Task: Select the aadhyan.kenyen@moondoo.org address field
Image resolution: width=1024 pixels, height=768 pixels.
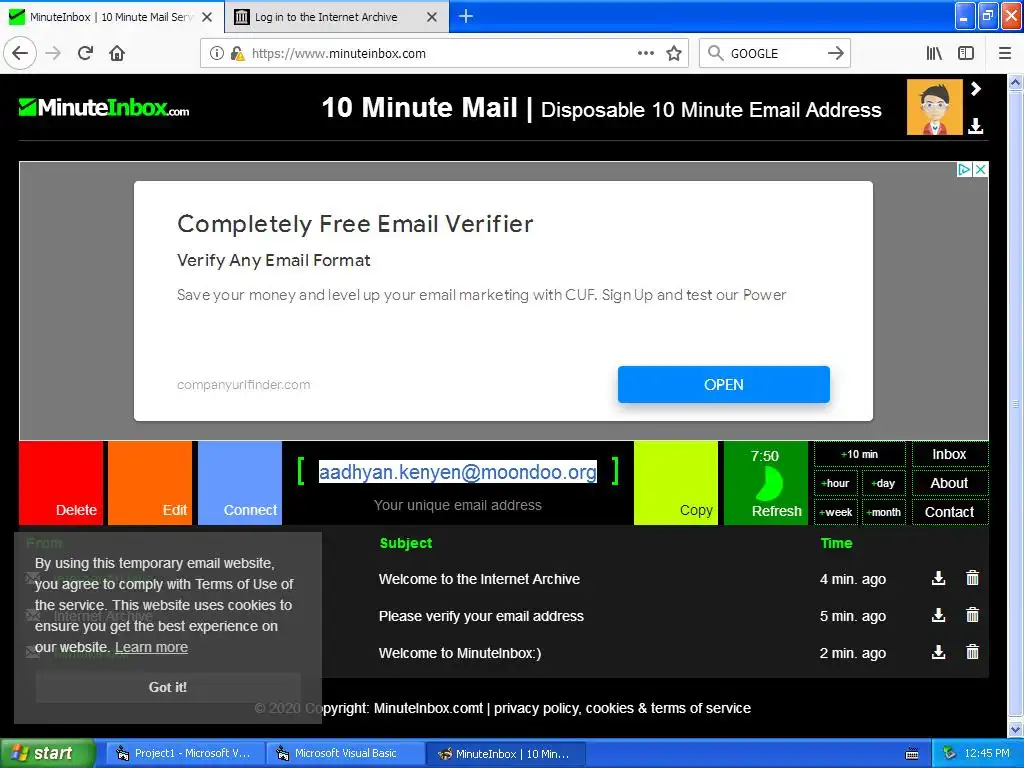Action: point(458,472)
